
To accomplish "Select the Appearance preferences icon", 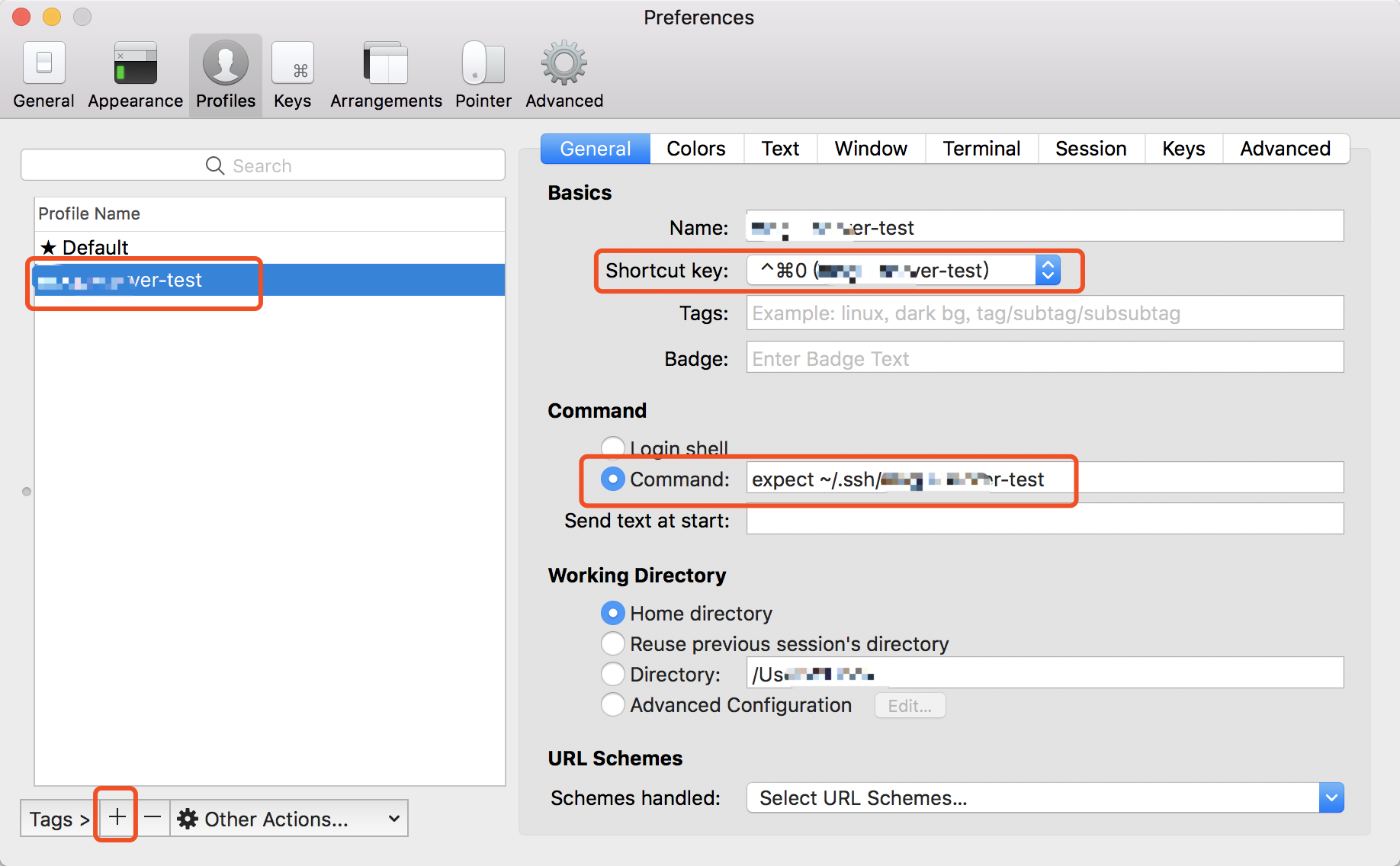I will coord(134,72).
